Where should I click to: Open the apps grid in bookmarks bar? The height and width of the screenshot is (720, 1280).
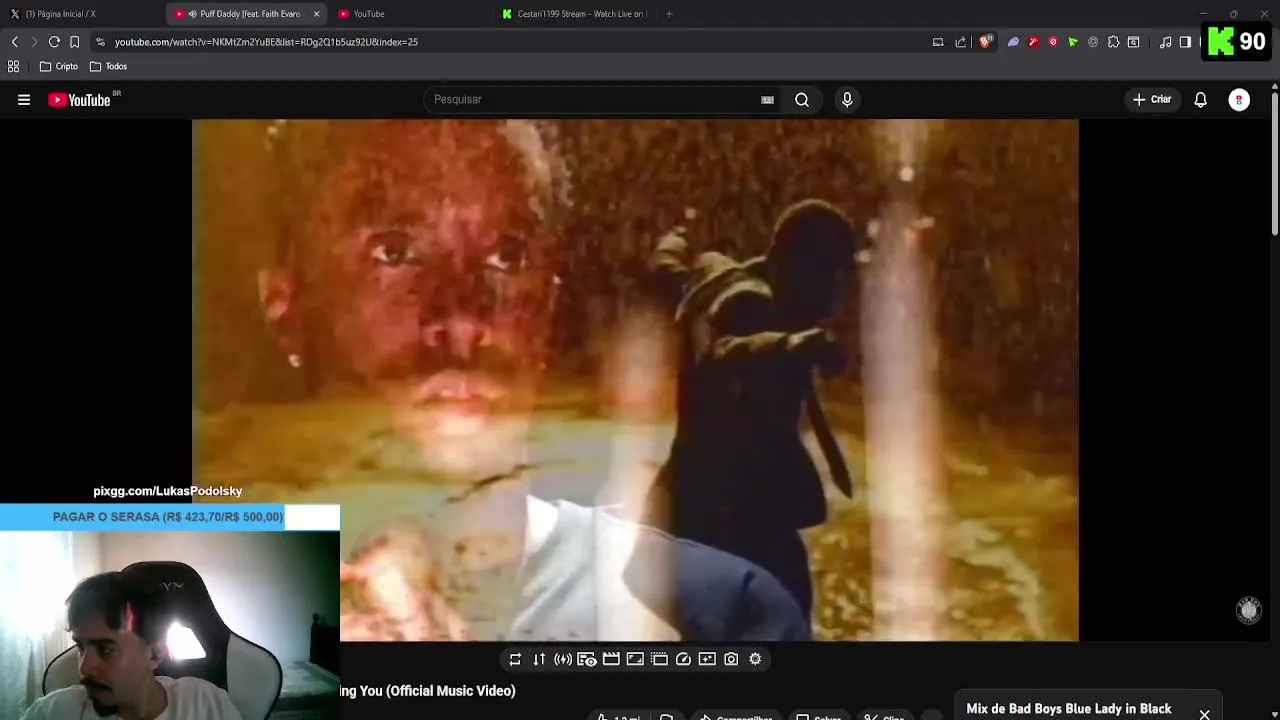(13, 66)
